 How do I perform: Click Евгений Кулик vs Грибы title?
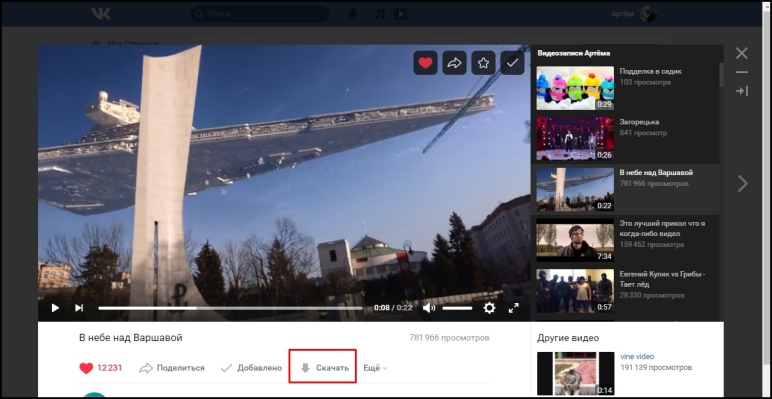tap(663, 279)
